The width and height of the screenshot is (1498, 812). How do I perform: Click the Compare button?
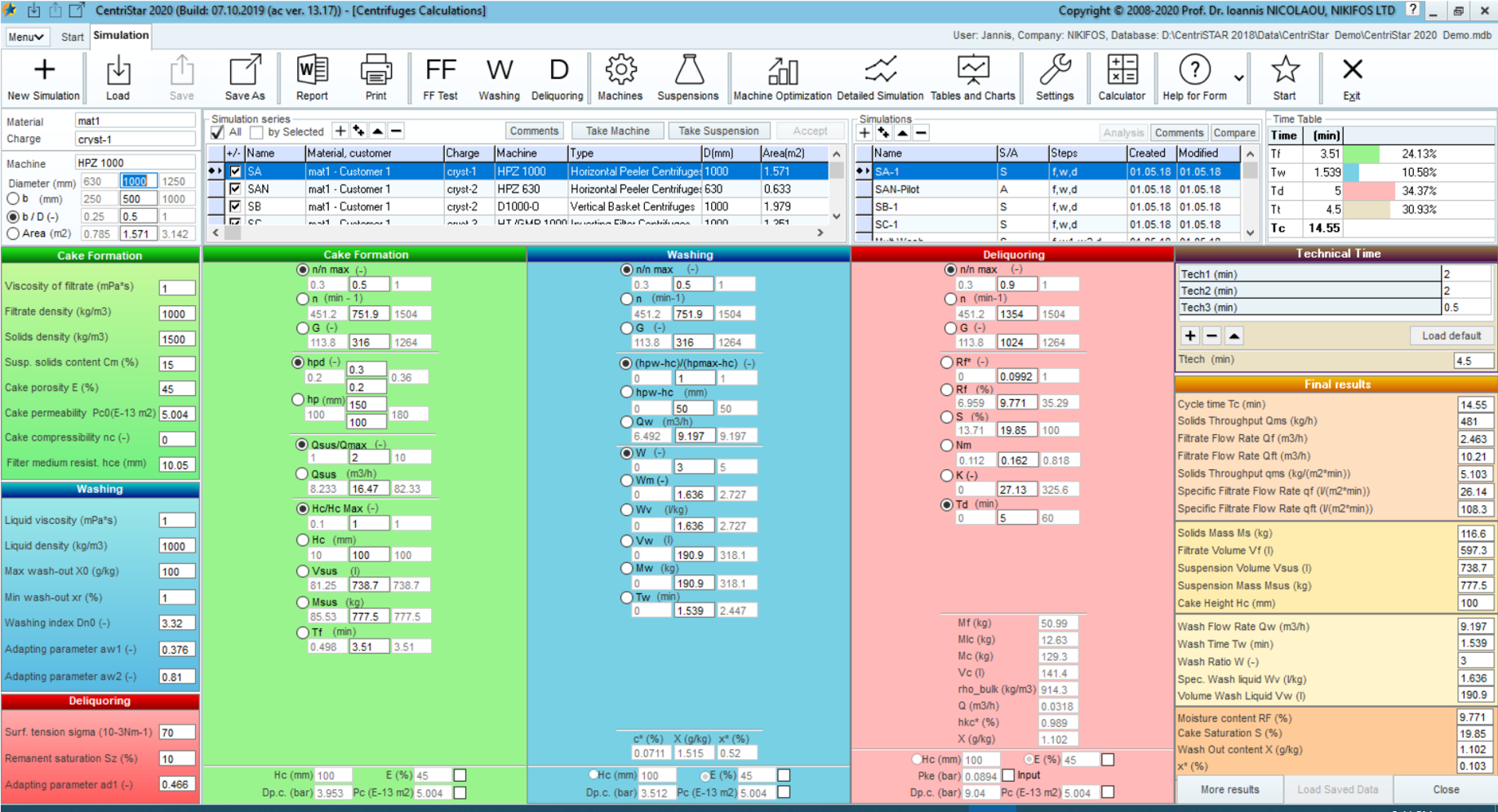[1234, 132]
